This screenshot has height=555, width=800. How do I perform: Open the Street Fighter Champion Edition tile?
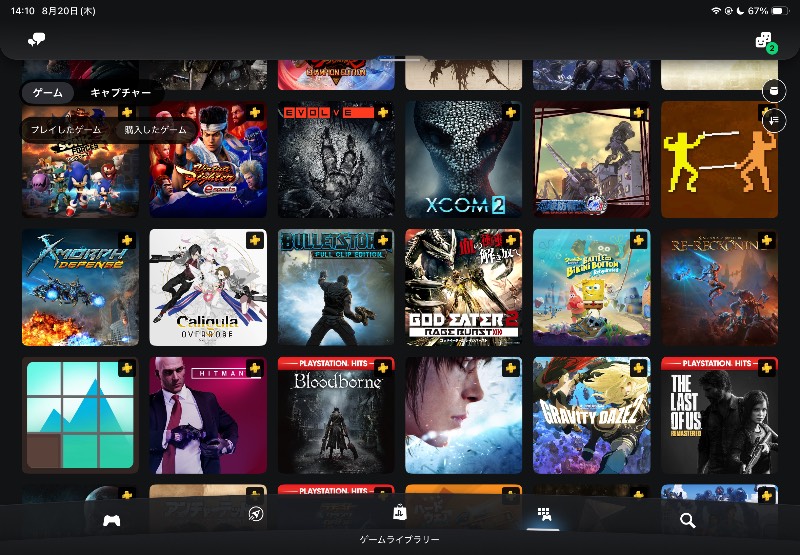(336, 74)
